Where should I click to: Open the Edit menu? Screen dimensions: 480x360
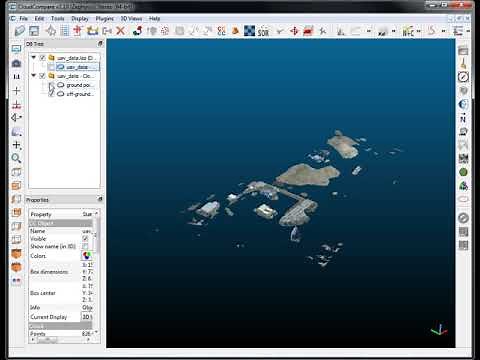click(x=39, y=19)
